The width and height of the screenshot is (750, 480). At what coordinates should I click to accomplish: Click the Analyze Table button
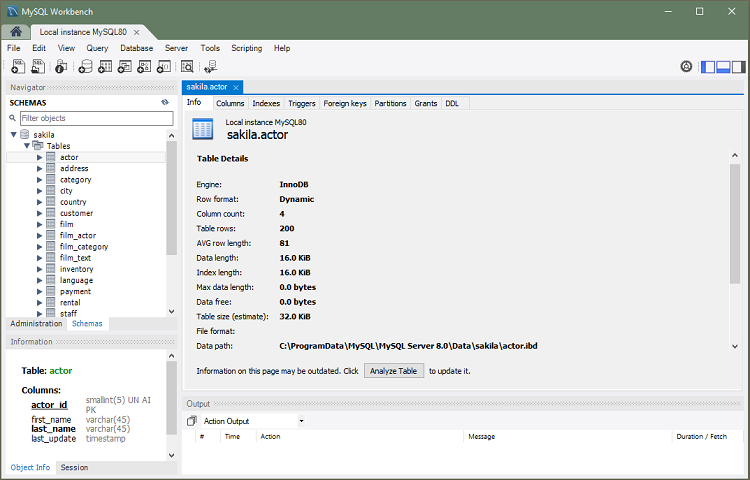[x=393, y=370]
